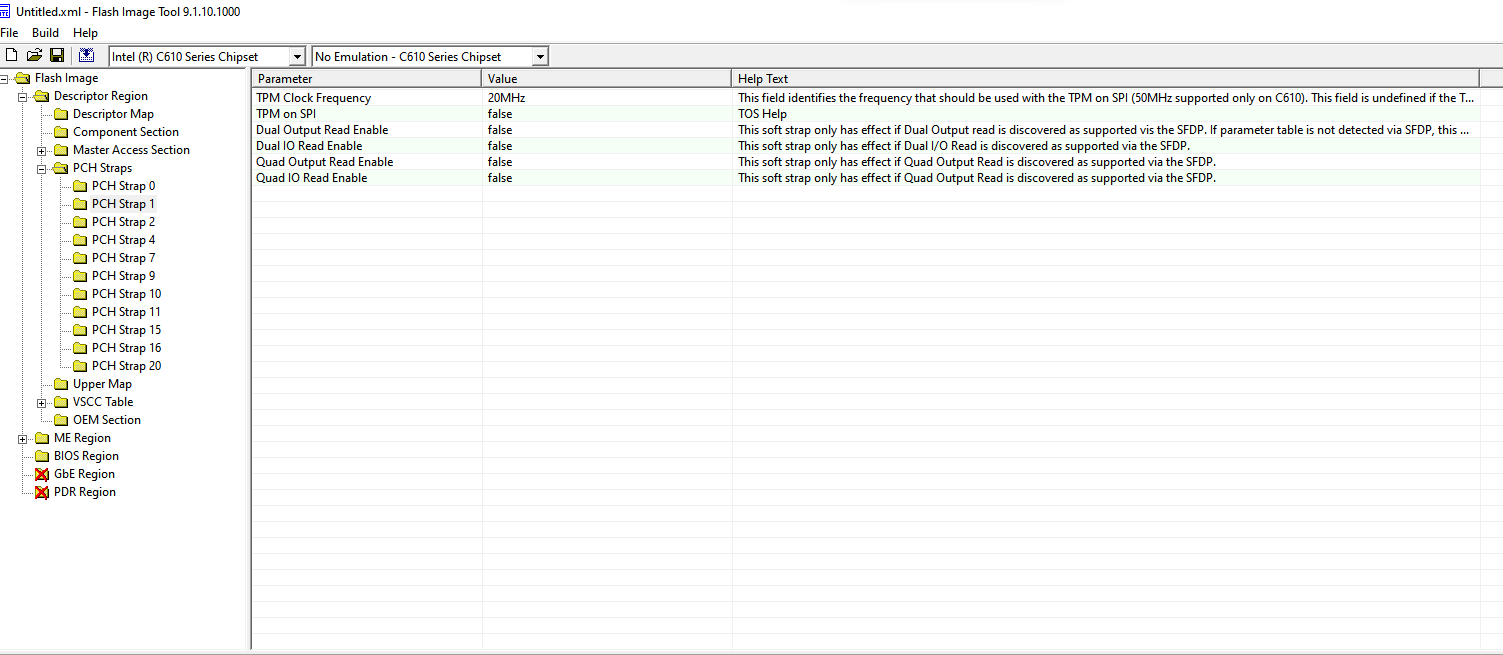
Task: Open the Intel C610 Series Chipset dropdown
Action: (297, 57)
